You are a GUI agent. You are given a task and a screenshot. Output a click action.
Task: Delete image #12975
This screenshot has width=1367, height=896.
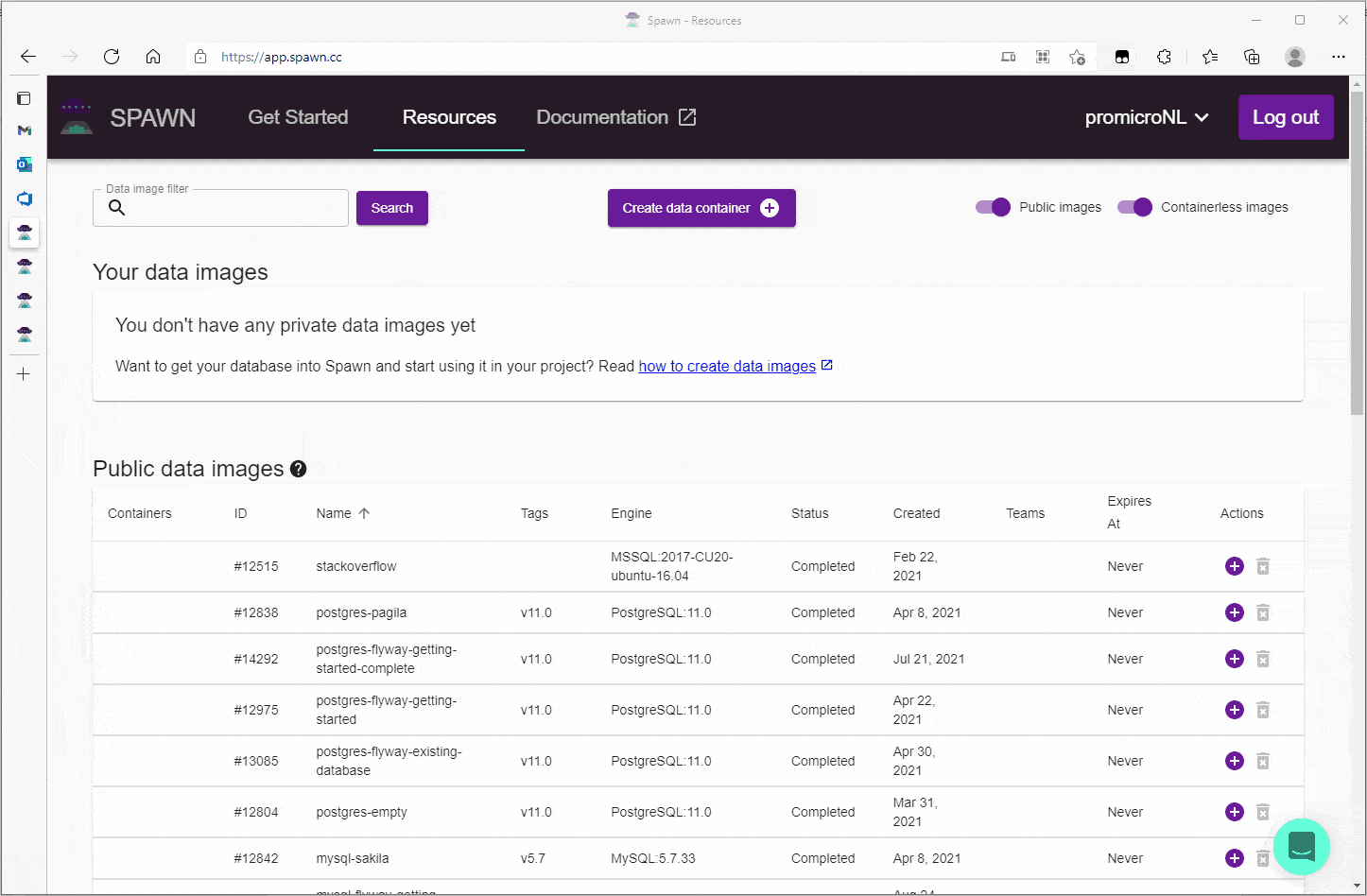coord(1263,710)
